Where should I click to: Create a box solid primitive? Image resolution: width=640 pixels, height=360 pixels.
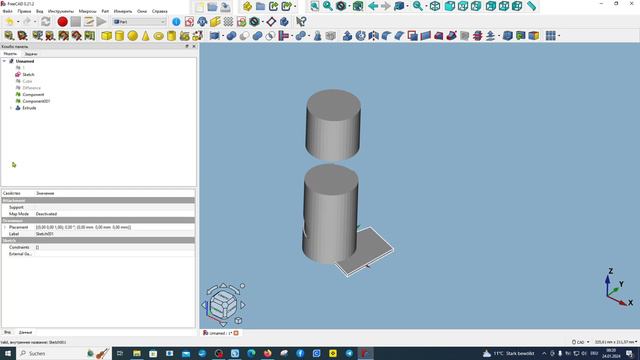[107, 36]
